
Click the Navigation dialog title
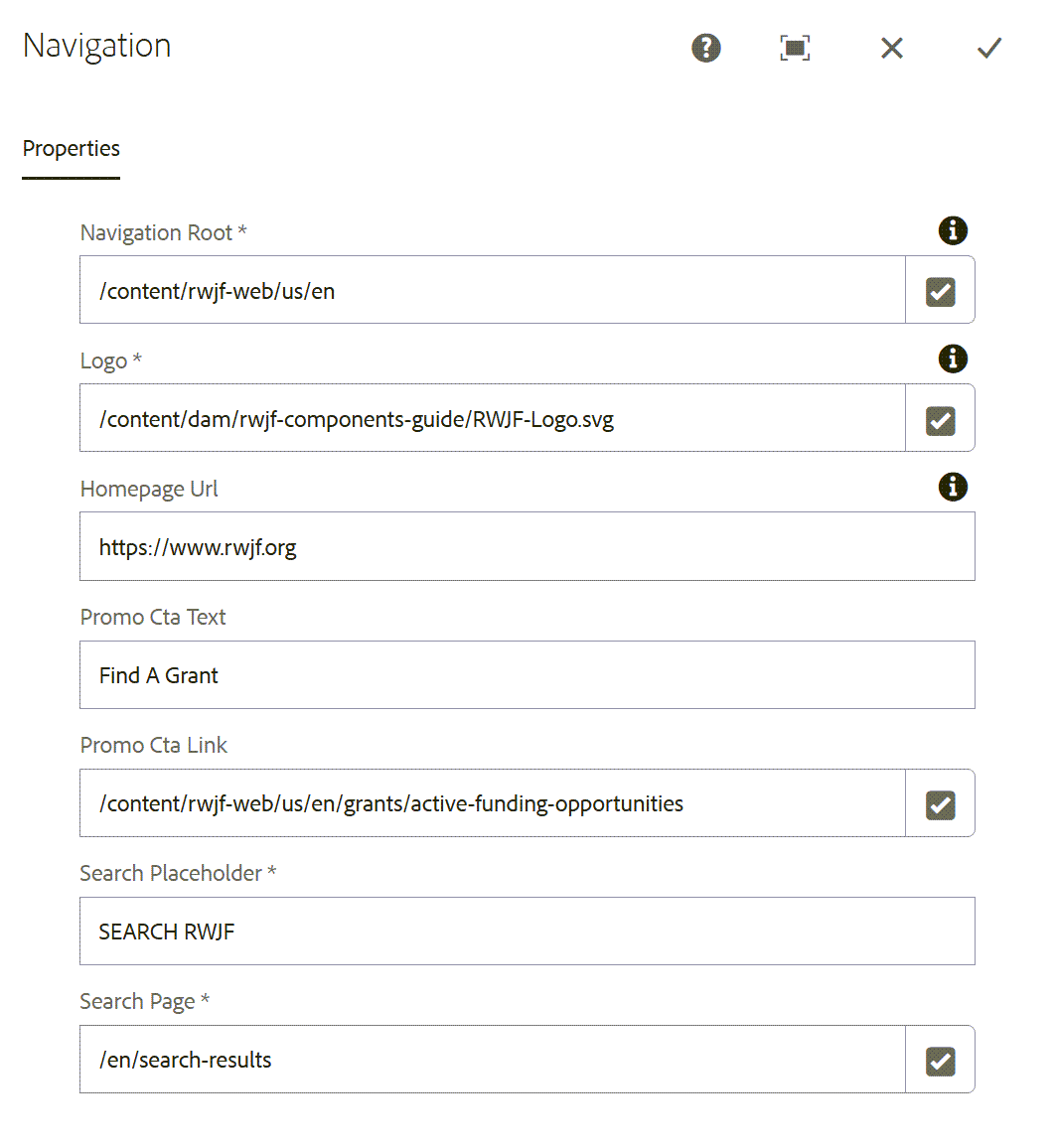click(96, 46)
